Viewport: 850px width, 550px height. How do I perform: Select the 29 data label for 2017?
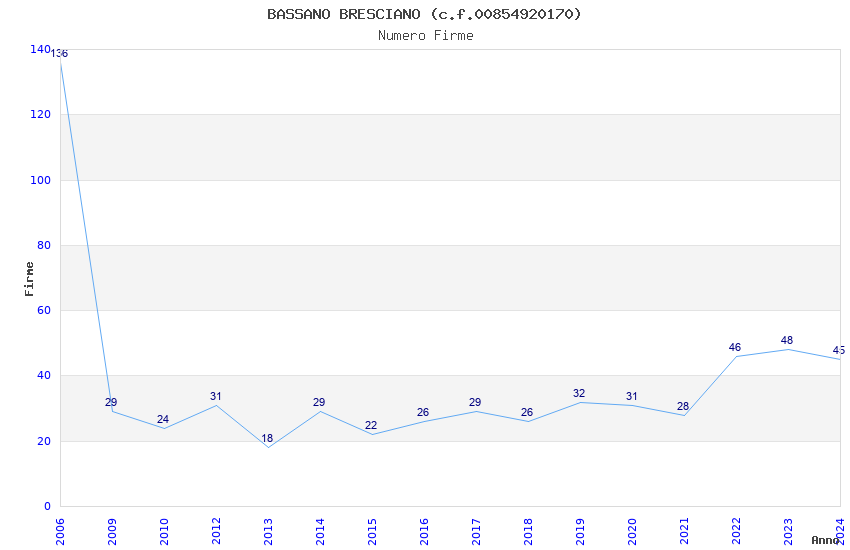tap(475, 403)
